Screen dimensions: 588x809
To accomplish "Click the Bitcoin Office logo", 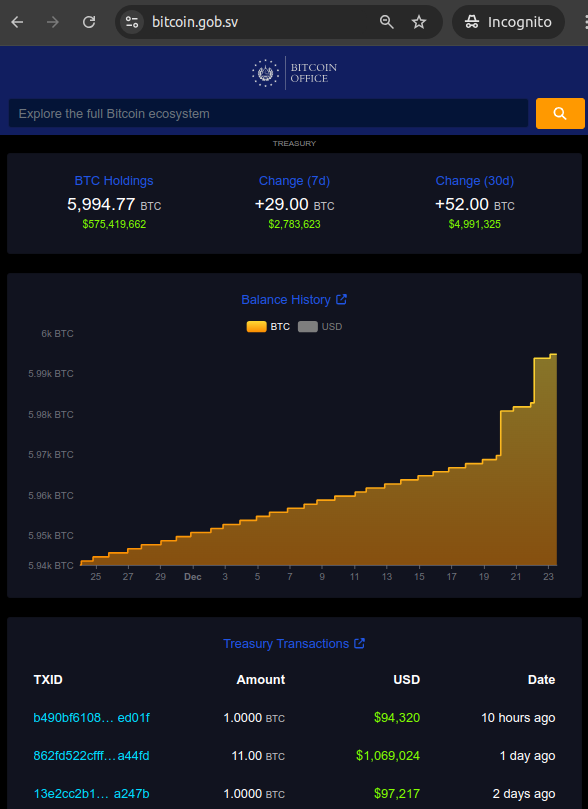I will coord(294,73).
